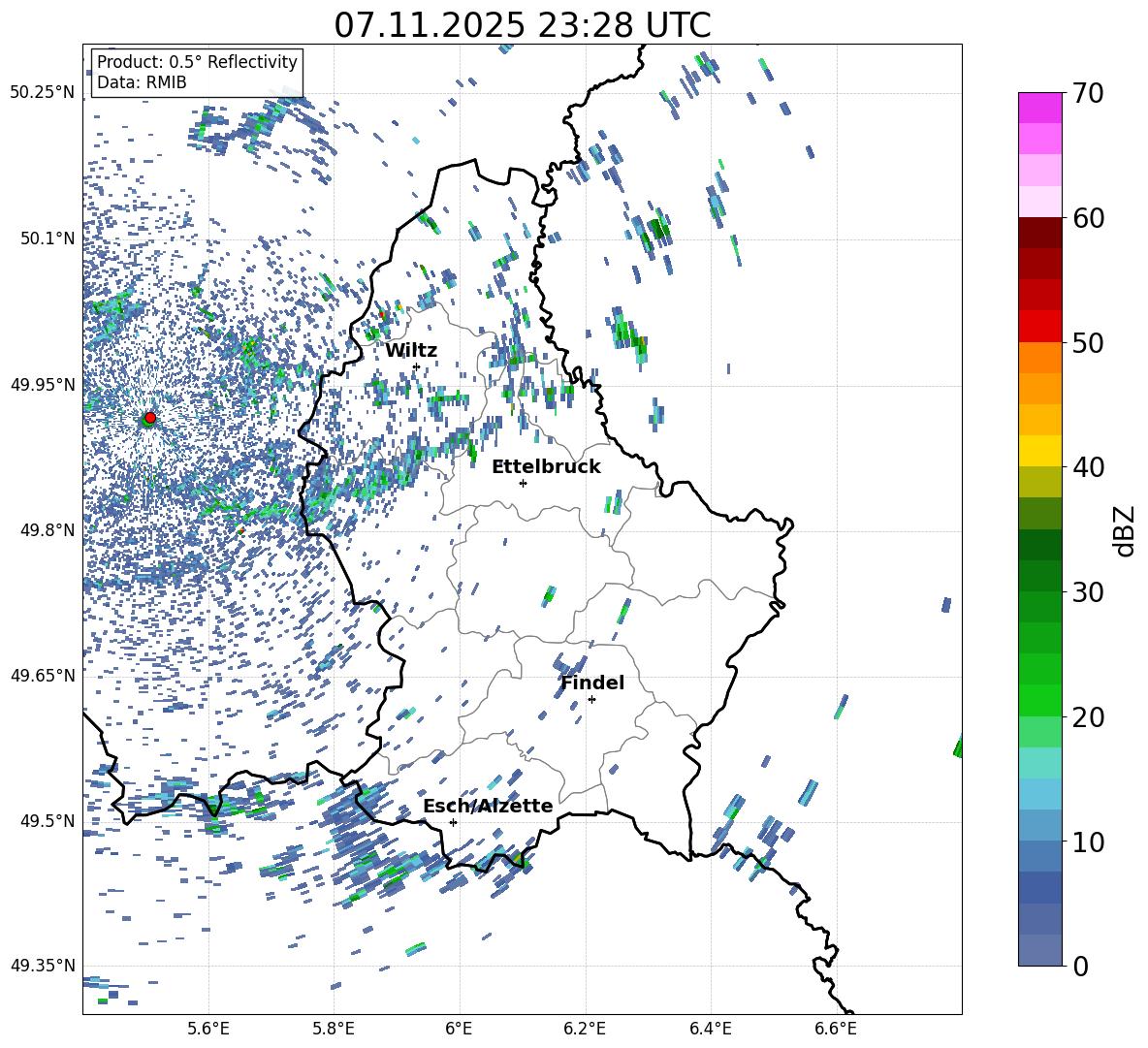Click the 49.65°N latitude label
The width and height of the screenshot is (1148, 1048).
43,675
